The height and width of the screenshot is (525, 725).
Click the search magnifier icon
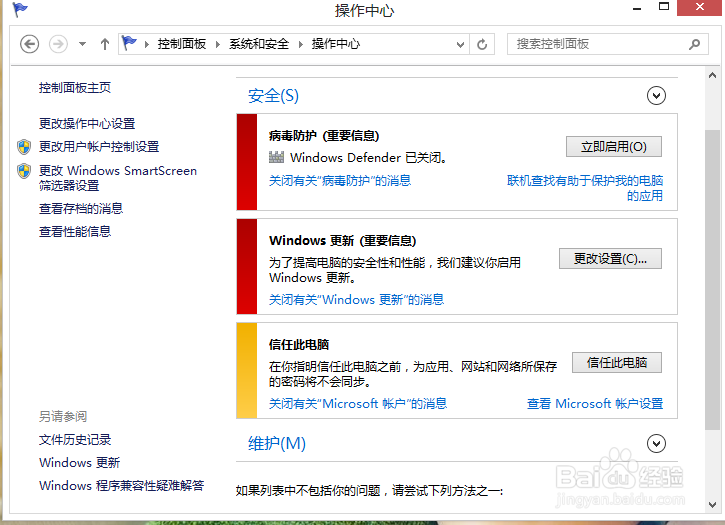coord(694,44)
